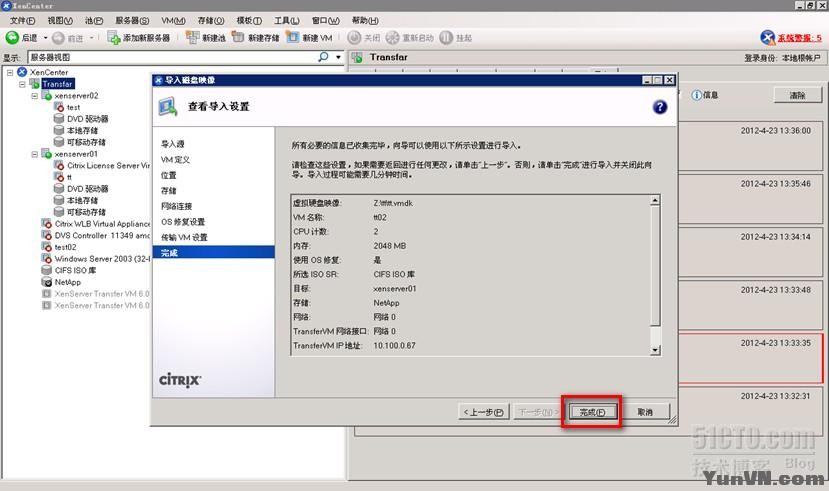The image size is (829, 491).
Task: Click the 完成(F) finish button
Action: (592, 412)
